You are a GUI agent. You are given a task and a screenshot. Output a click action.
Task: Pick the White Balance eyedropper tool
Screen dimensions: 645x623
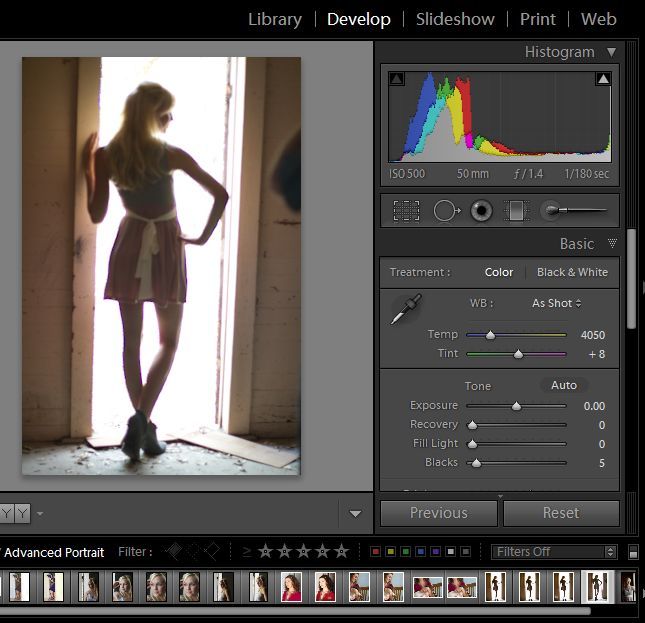(x=406, y=309)
